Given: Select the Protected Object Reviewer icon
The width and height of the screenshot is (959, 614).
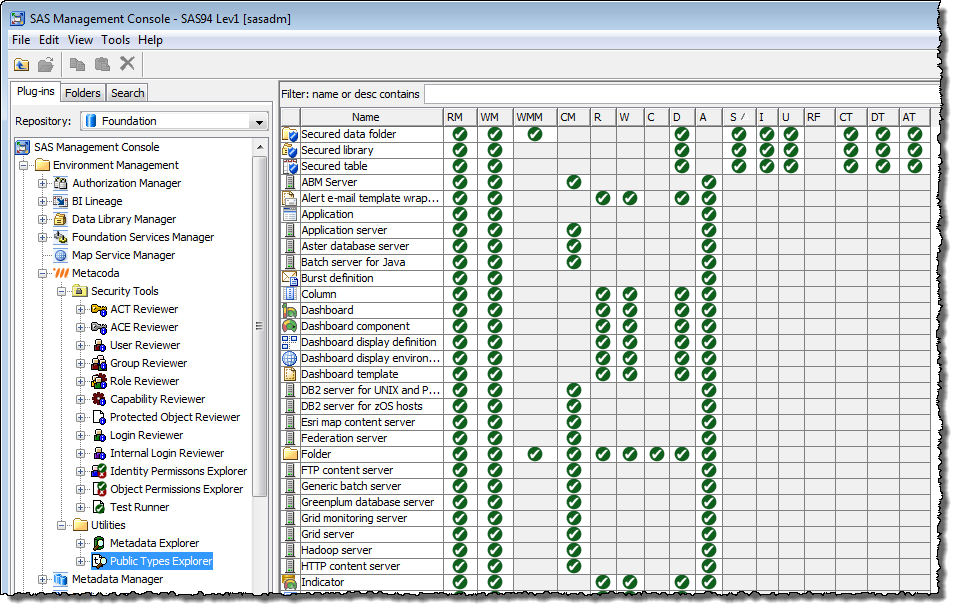Looking at the screenshot, I should click(x=99, y=418).
